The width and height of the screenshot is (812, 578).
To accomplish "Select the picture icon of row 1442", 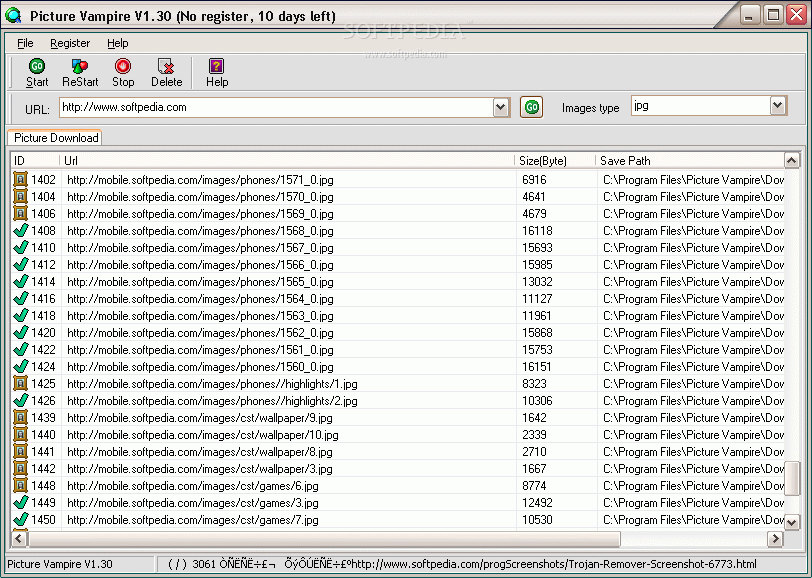I will click(x=20, y=469).
